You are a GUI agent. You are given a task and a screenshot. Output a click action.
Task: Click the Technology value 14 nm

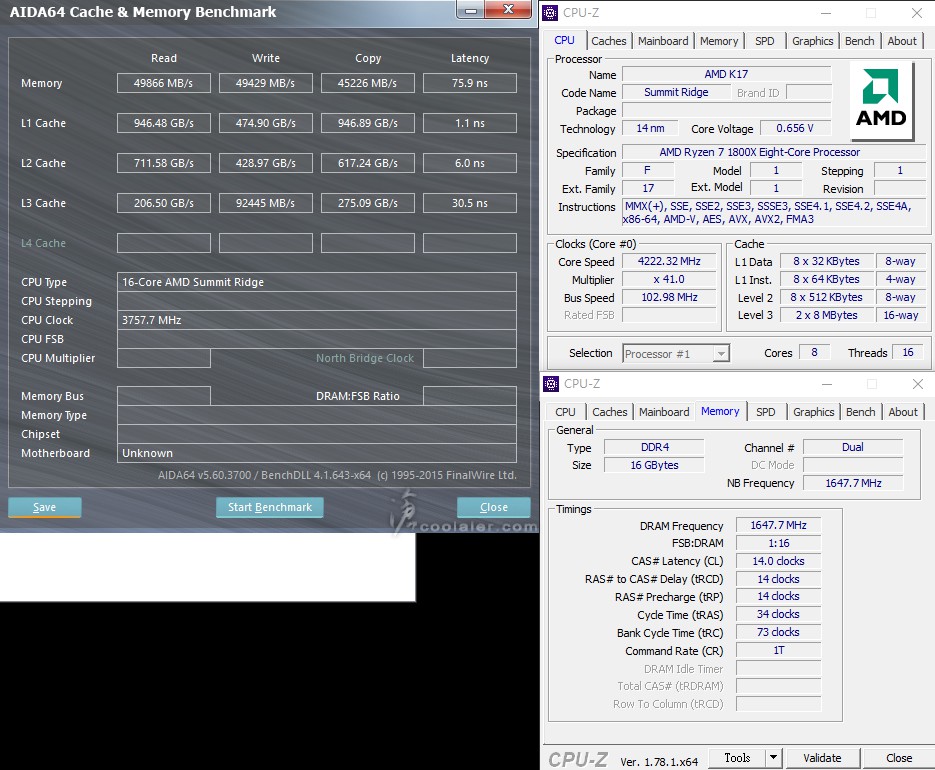650,128
